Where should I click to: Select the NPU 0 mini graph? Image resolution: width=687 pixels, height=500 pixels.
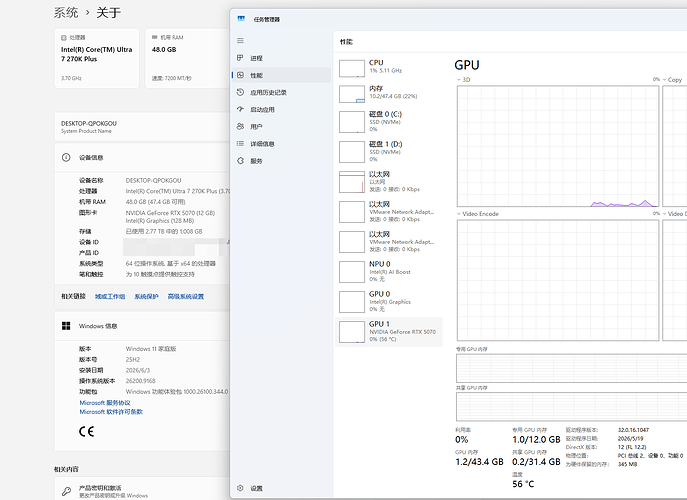click(x=352, y=272)
